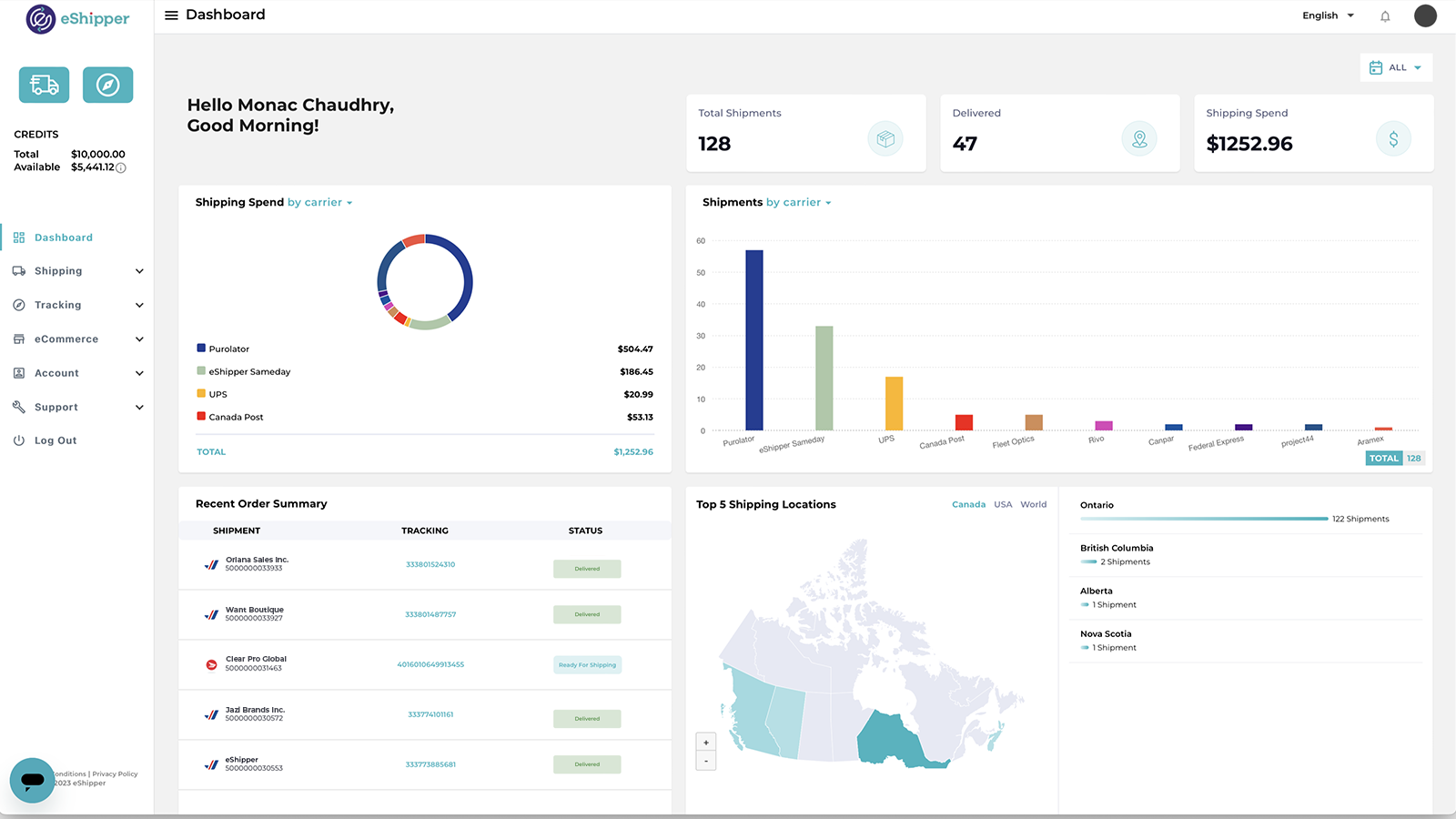
Task: Click the Log Out option
Action: pyautogui.click(x=55, y=440)
